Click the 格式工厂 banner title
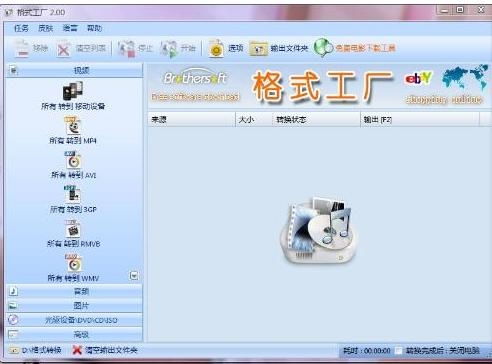The image size is (492, 364). [322, 87]
